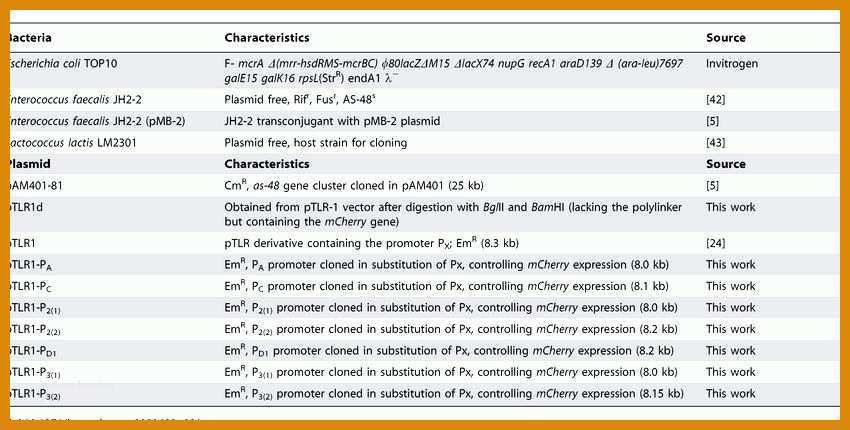Select the first Characteristics column header
The height and width of the screenshot is (430, 850).
(x=267, y=38)
